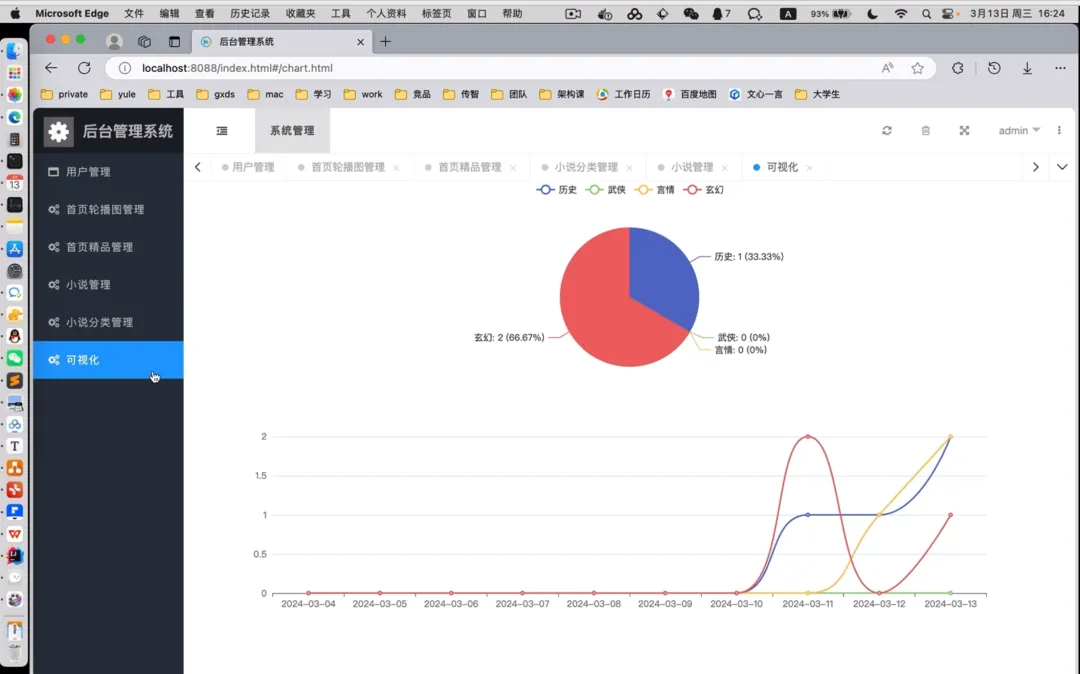The height and width of the screenshot is (674, 1080).
Task: Open the 工作日历 bookmark
Action: pyautogui.click(x=623, y=94)
